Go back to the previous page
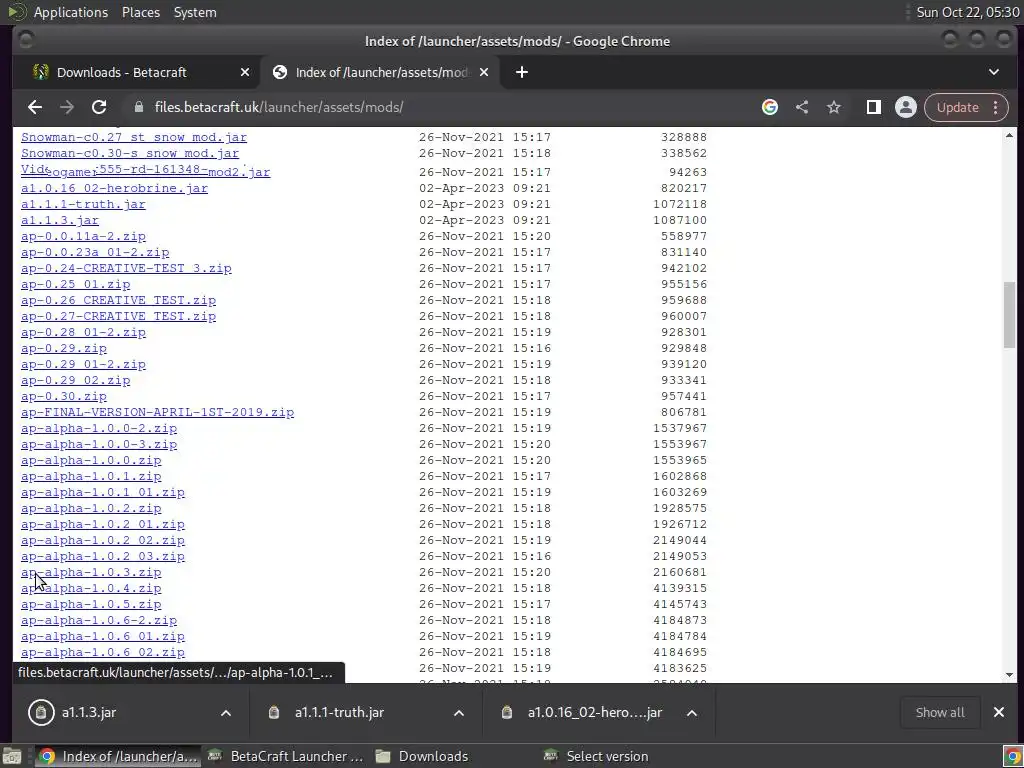The height and width of the screenshot is (768, 1024). click(x=35, y=108)
